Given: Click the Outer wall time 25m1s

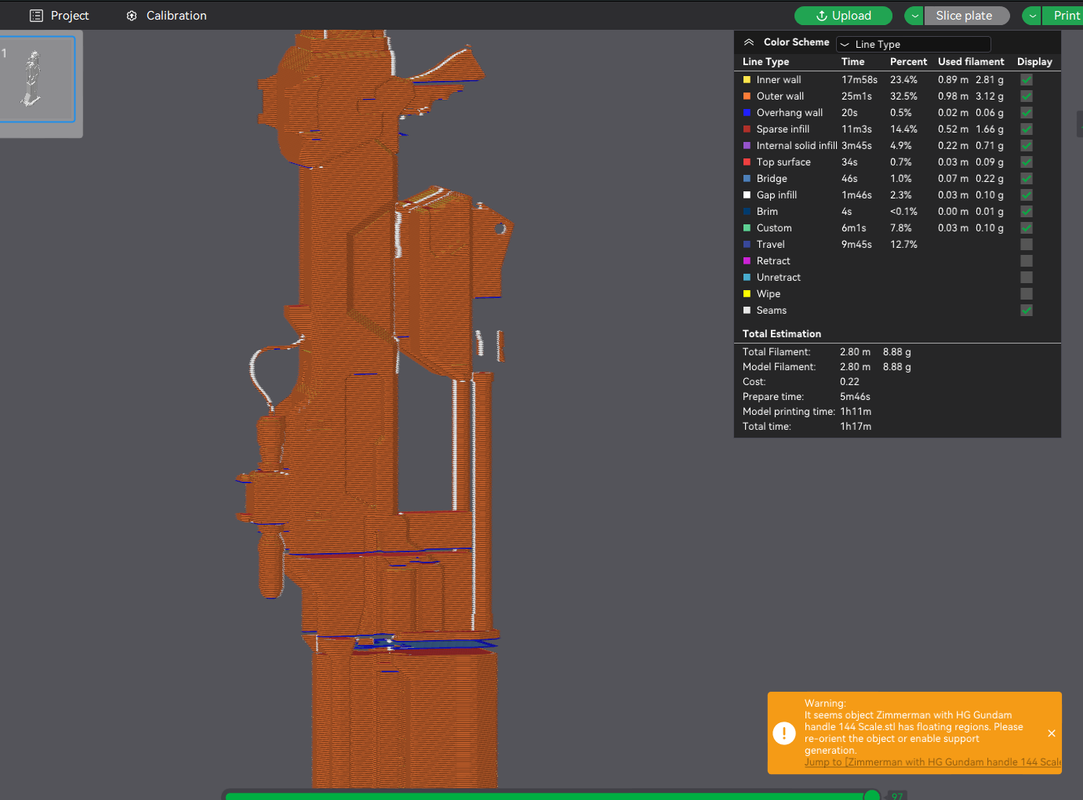Looking at the screenshot, I should tap(856, 96).
